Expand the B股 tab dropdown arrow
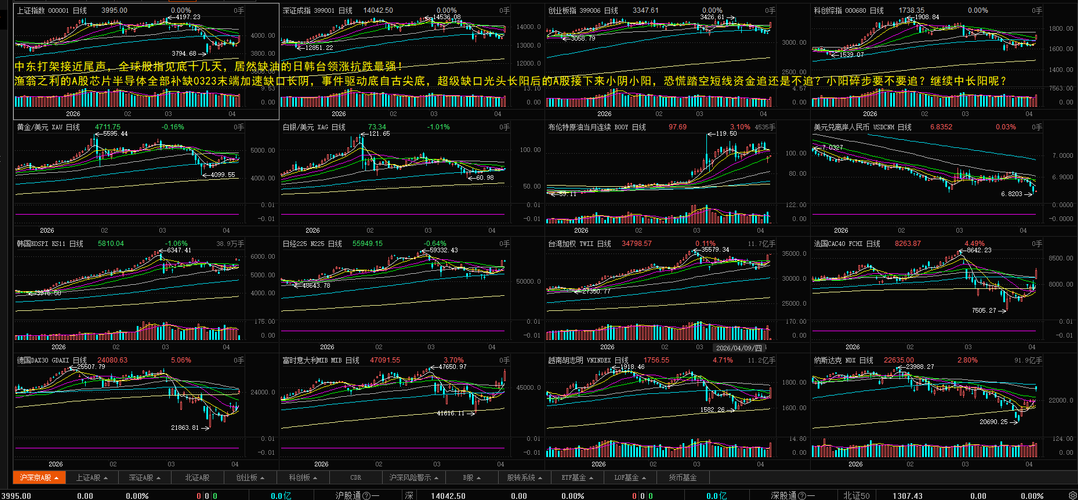 tap(479, 478)
